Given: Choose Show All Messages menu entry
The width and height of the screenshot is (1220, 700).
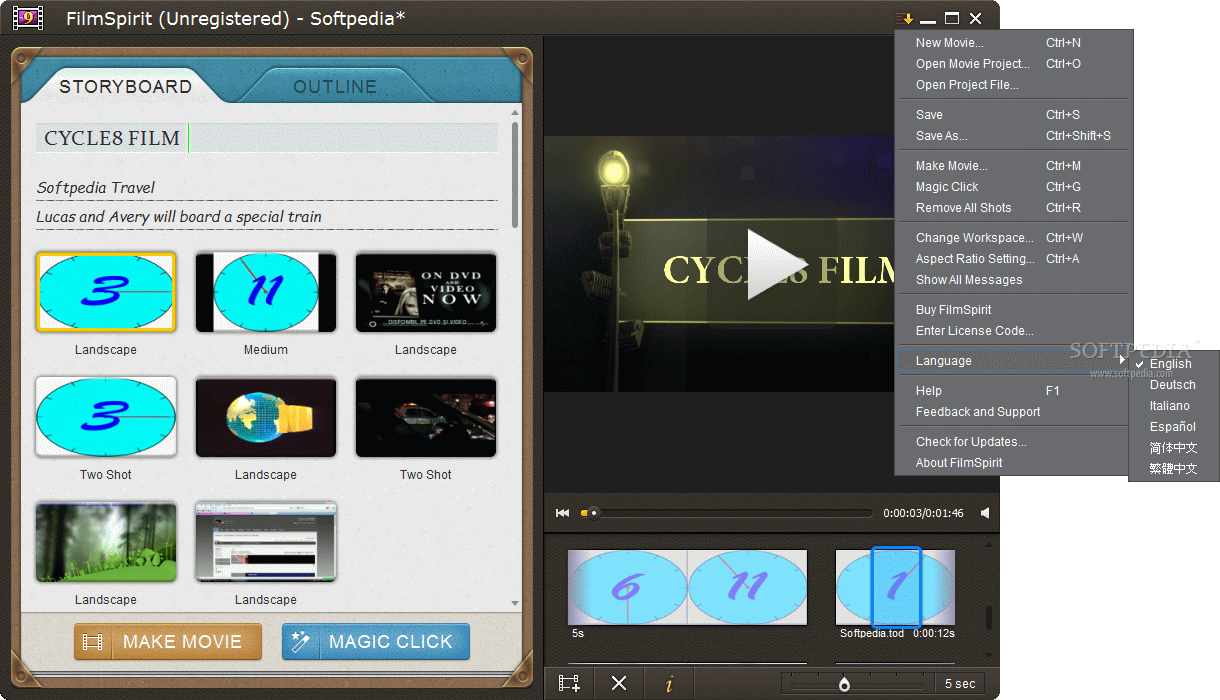Looking at the screenshot, I should 1014,280.
